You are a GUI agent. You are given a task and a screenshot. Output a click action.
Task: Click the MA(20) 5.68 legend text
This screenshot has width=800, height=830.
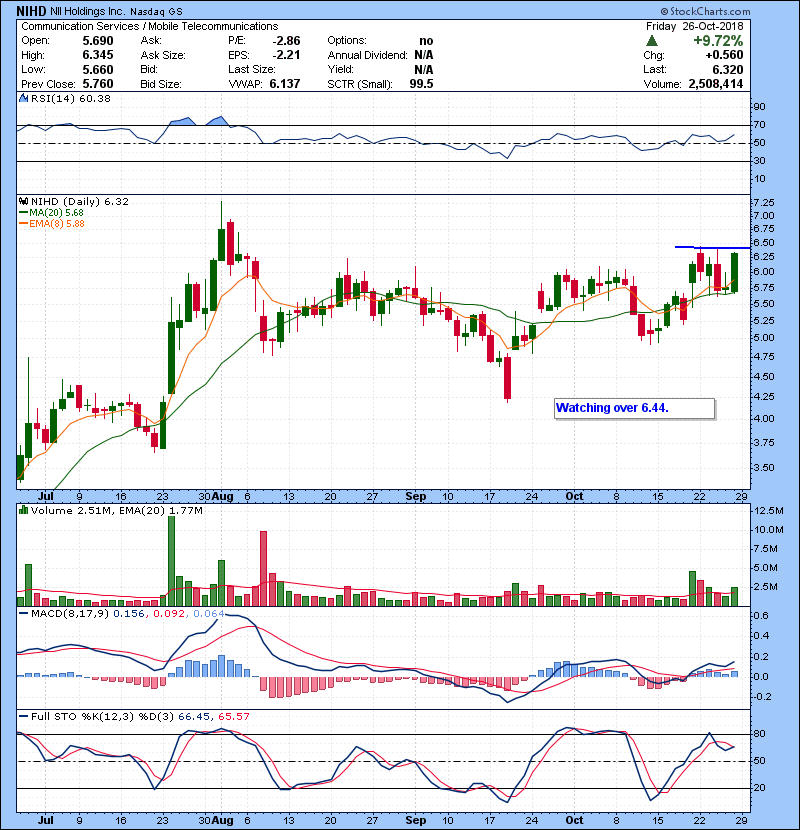click(x=57, y=213)
